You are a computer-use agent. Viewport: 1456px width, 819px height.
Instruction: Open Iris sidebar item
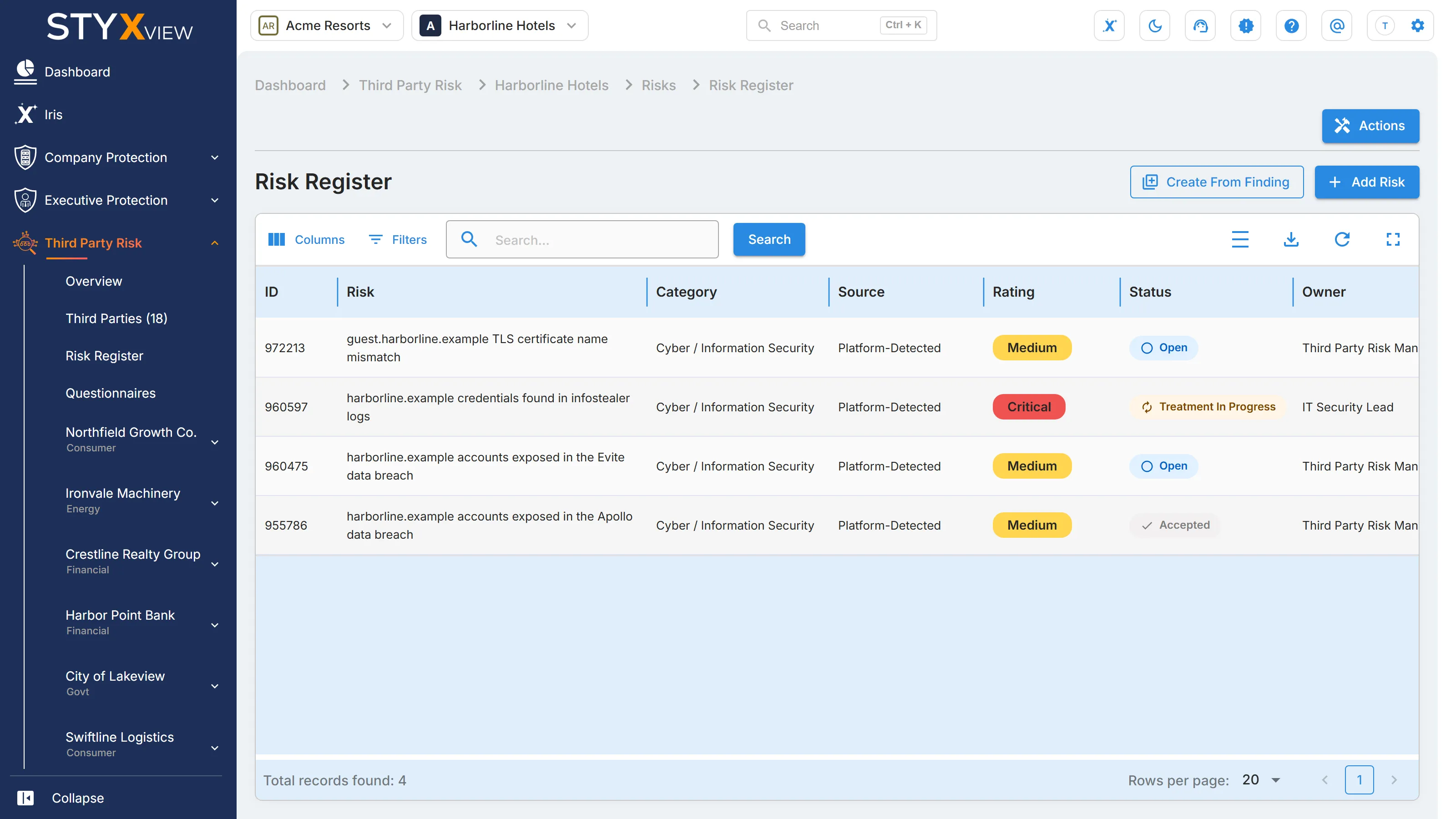(x=54, y=114)
